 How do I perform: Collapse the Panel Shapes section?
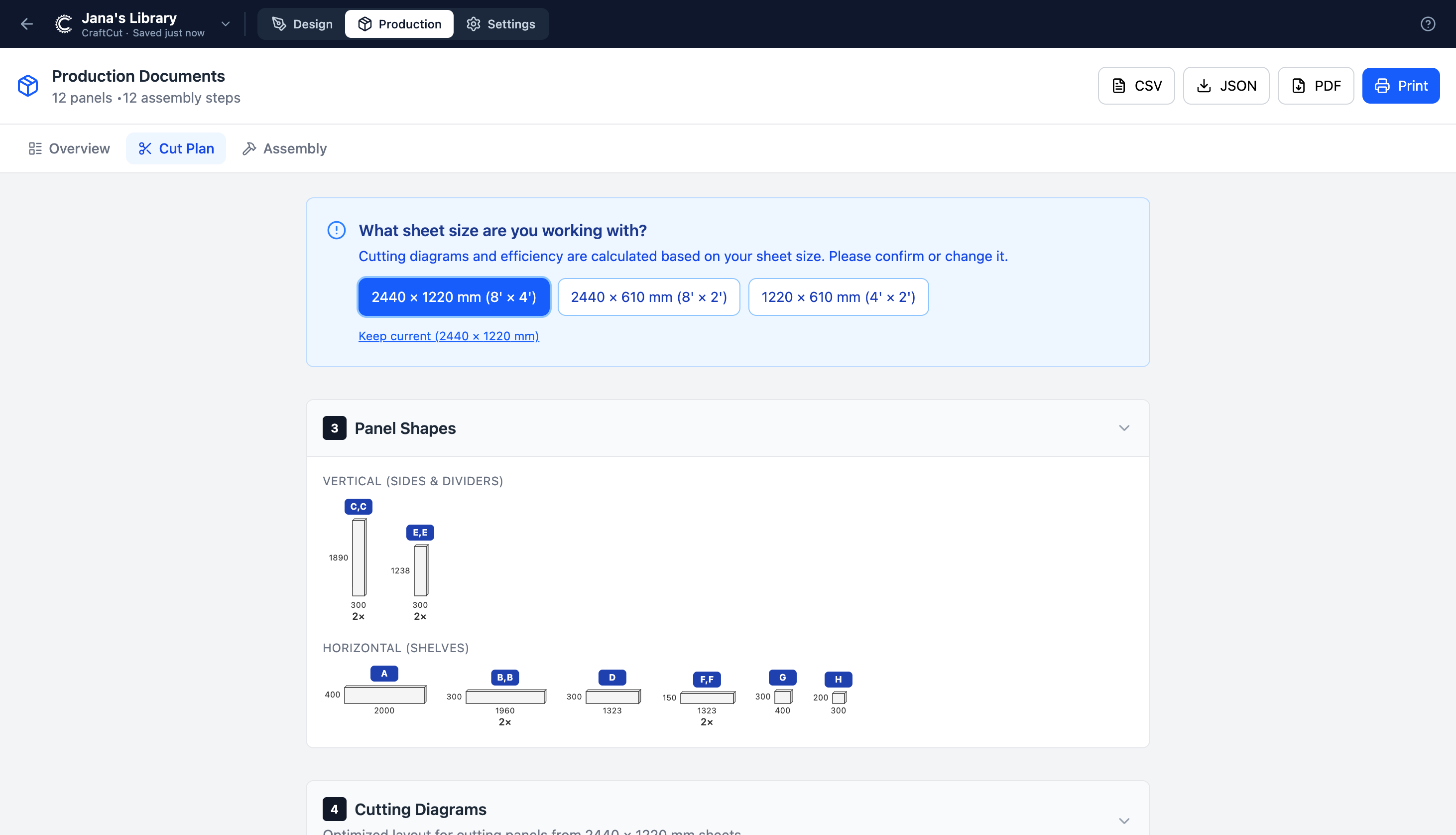1124,427
